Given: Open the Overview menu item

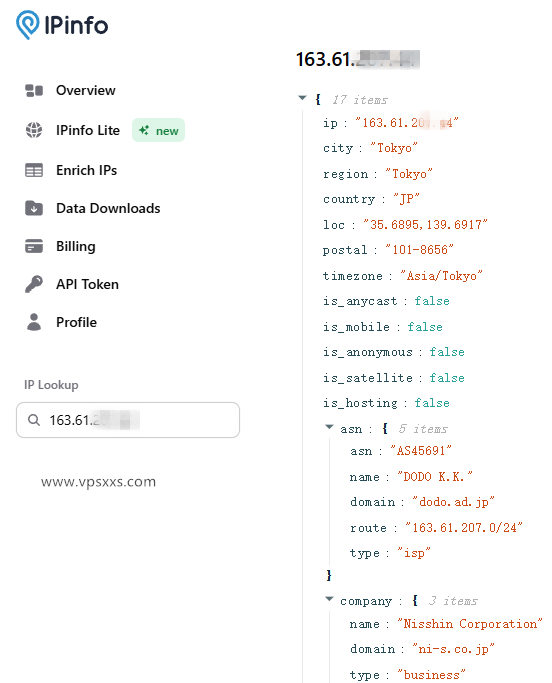Looking at the screenshot, I should coord(86,91).
